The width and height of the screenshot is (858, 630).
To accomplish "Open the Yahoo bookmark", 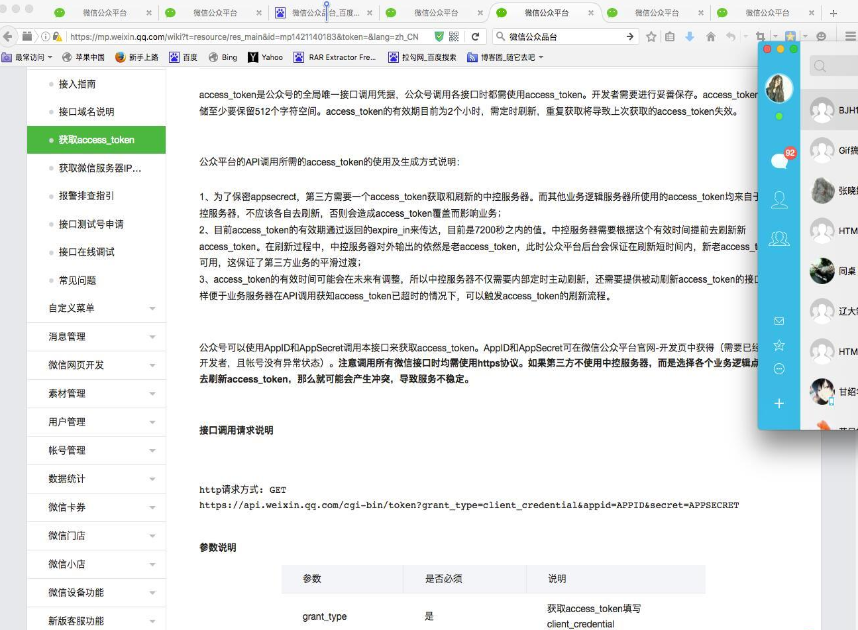I will tap(265, 57).
